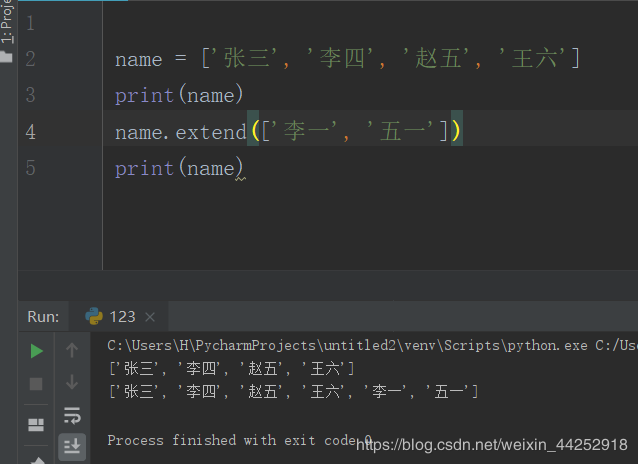Click the second printed list with '李一'
The width and height of the screenshot is (638, 464).
pyautogui.click(x=293, y=392)
